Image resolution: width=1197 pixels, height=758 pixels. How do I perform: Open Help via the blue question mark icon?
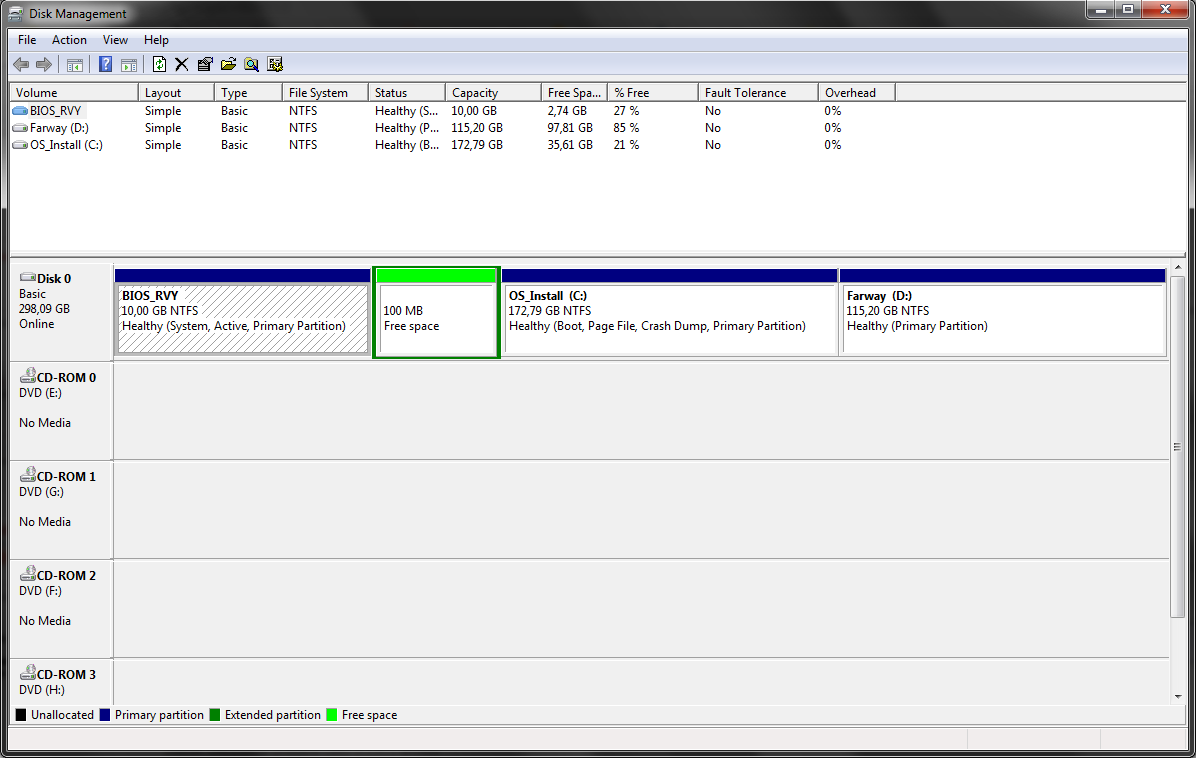105,65
